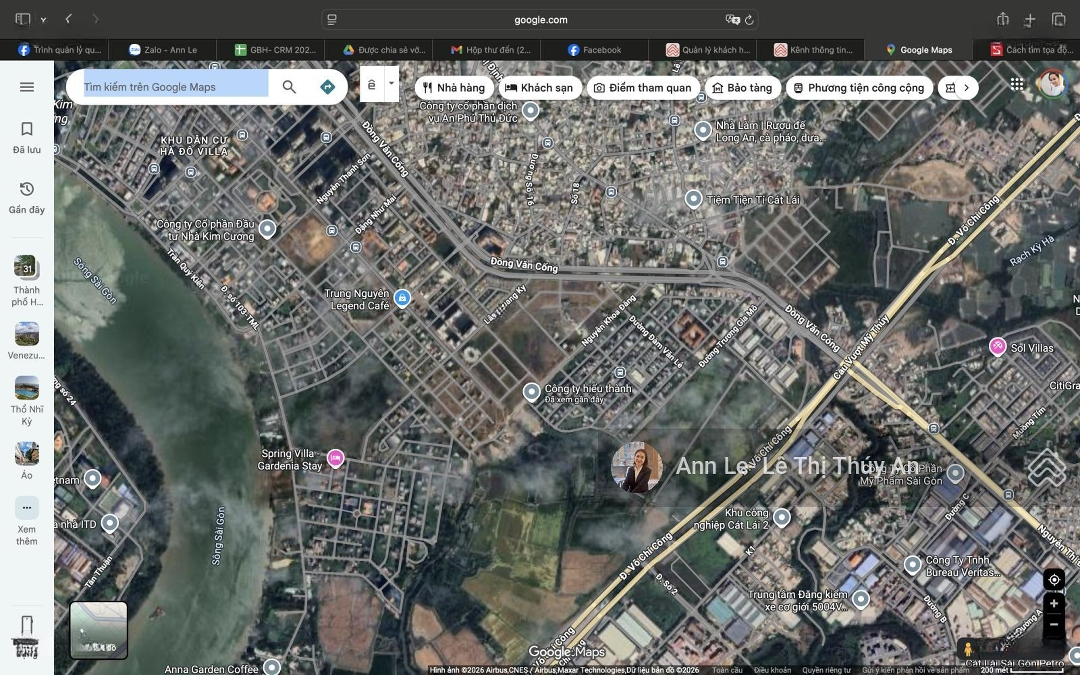Expand the dropdown arrow beside search bar
1080x675 pixels.
[x=391, y=84]
